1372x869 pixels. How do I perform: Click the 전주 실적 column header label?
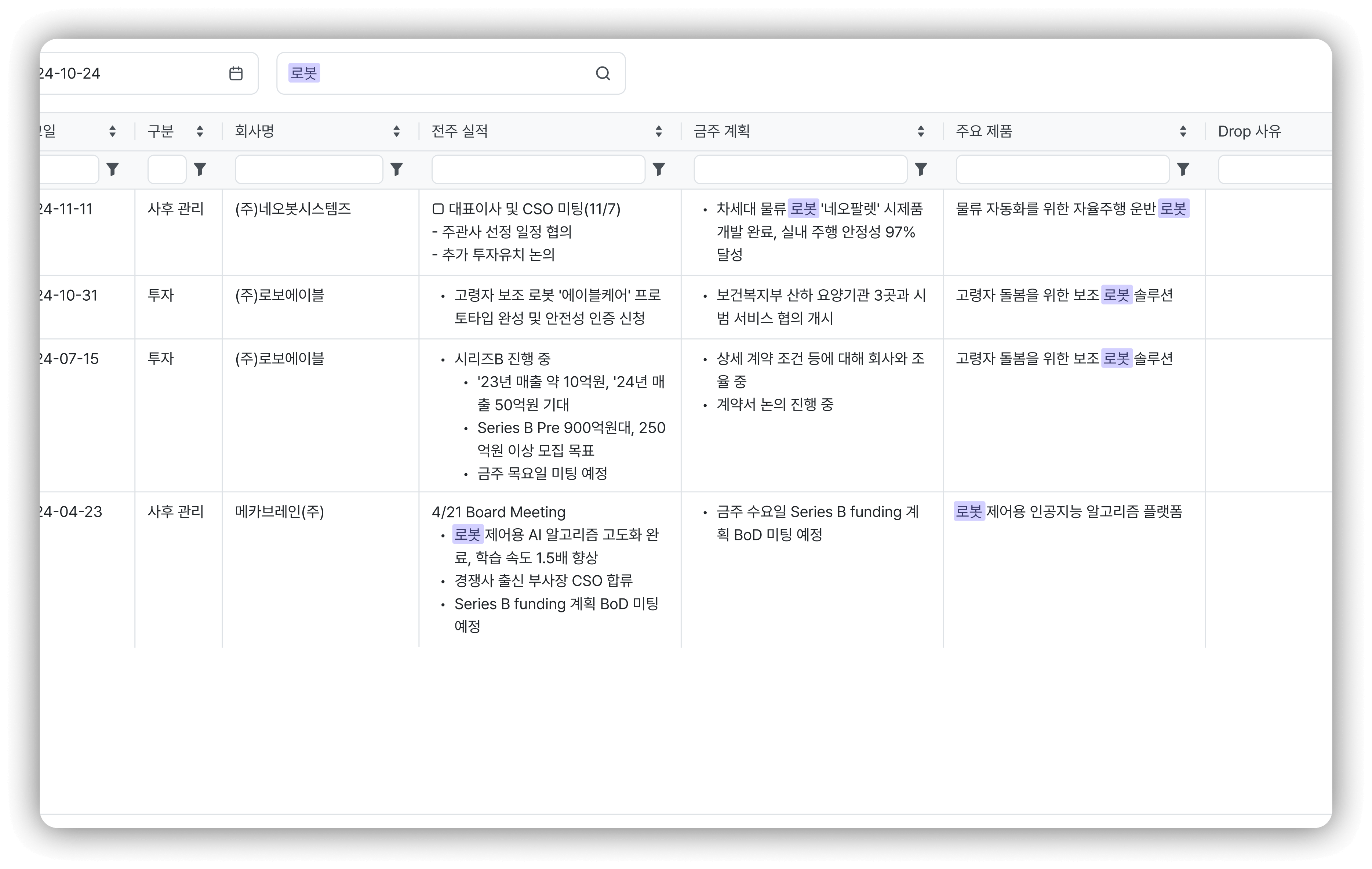point(460,131)
